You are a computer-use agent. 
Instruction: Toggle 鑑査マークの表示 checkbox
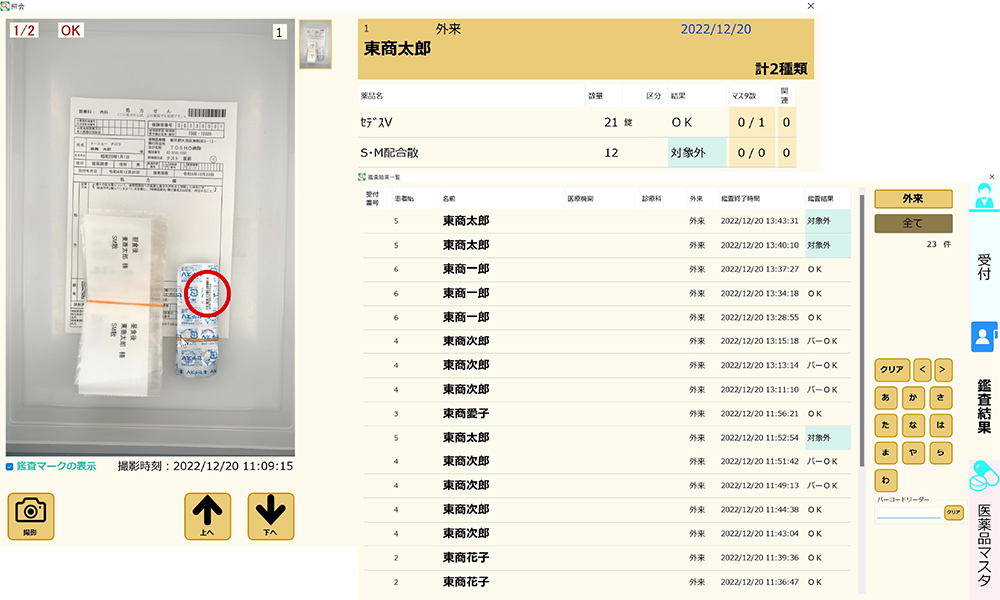[10, 467]
